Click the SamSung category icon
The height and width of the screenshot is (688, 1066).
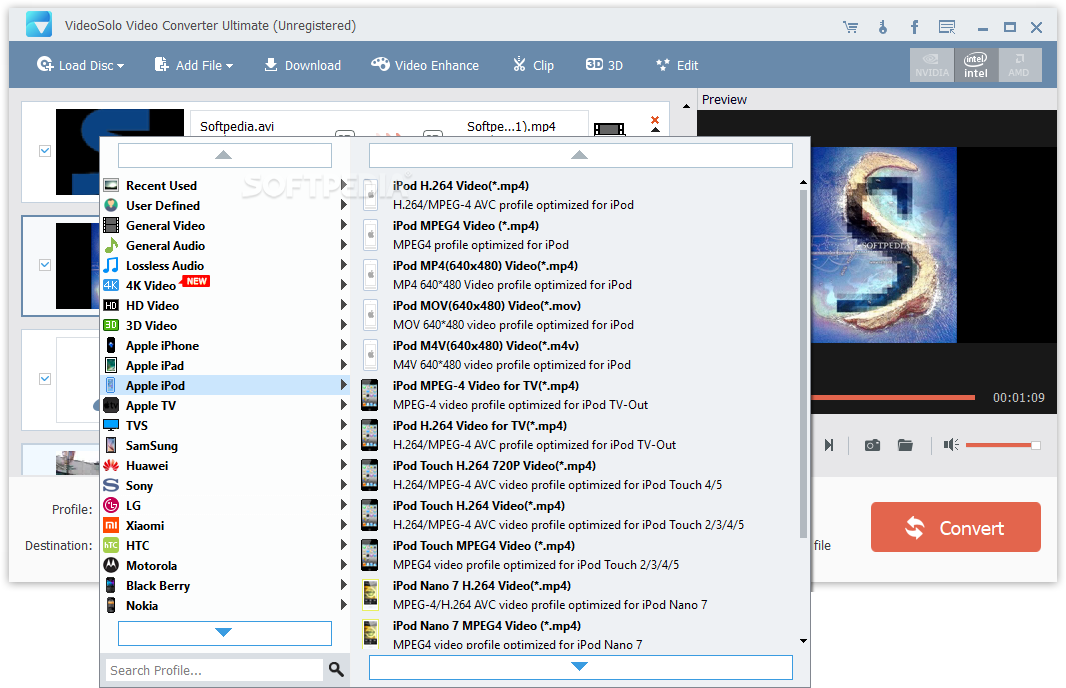click(111, 445)
